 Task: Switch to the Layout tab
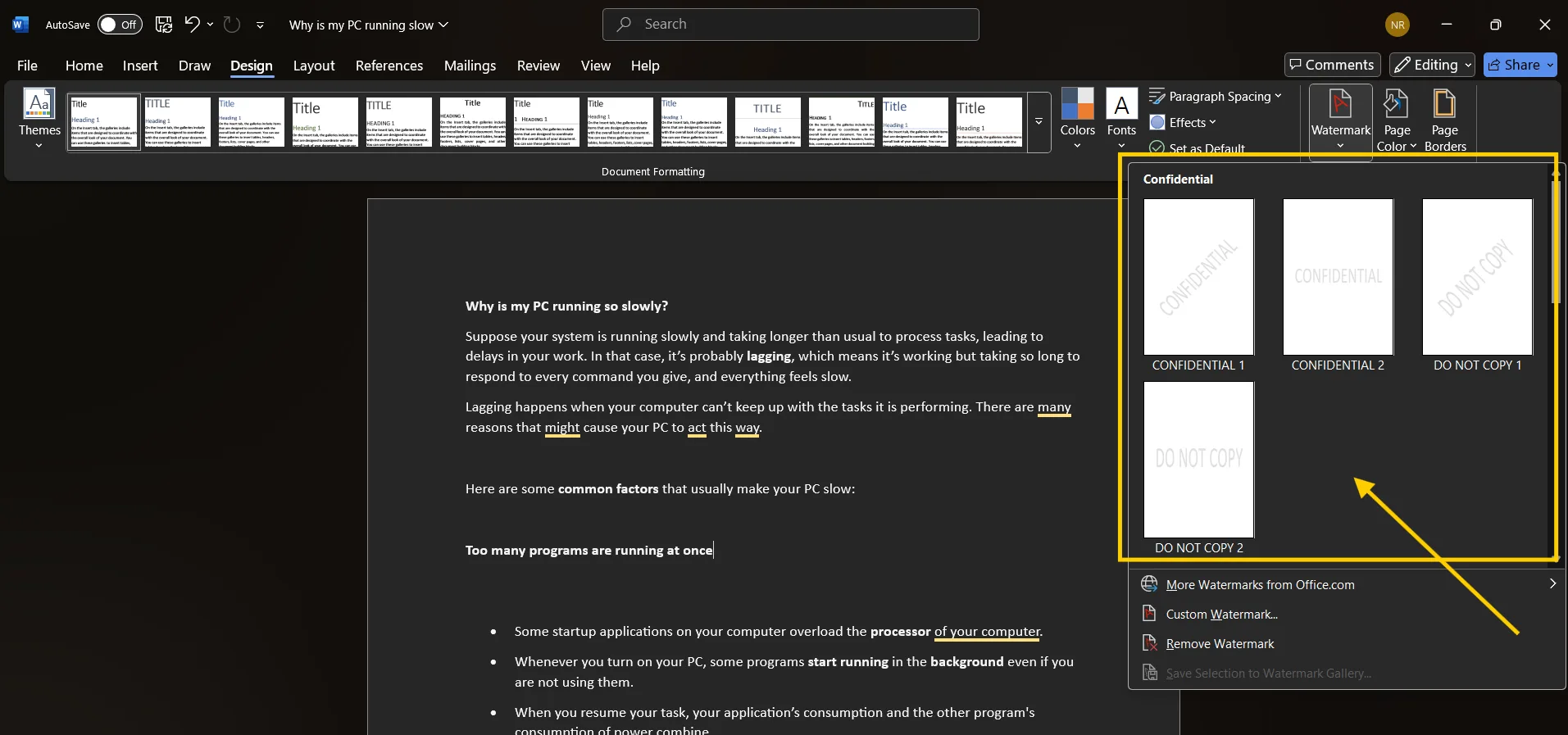click(314, 66)
